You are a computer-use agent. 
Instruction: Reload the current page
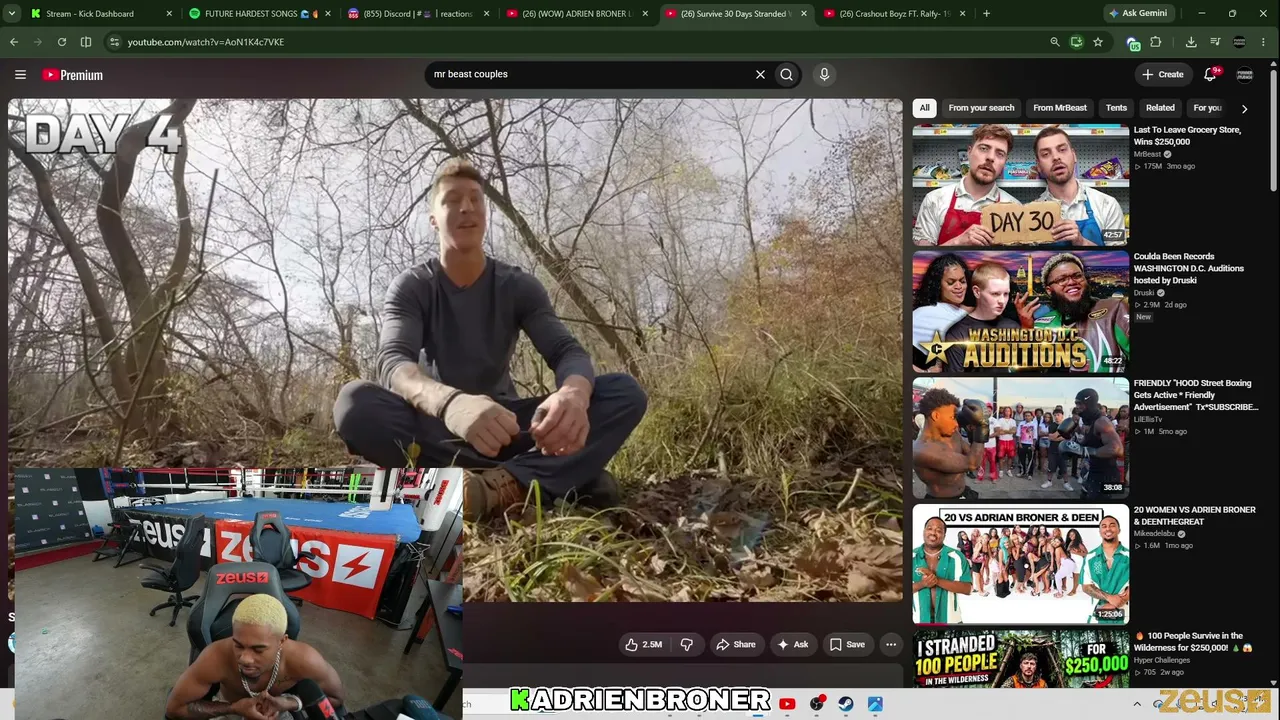pyautogui.click(x=62, y=42)
